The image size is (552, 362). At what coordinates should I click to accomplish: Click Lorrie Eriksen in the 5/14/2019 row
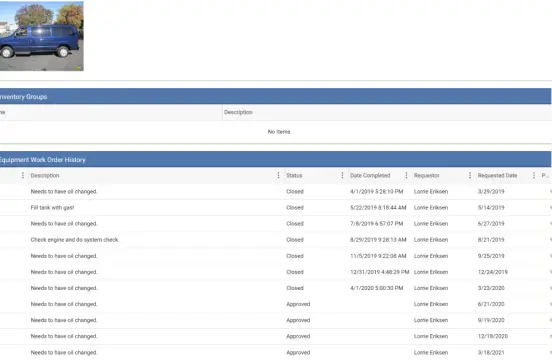pos(431,208)
